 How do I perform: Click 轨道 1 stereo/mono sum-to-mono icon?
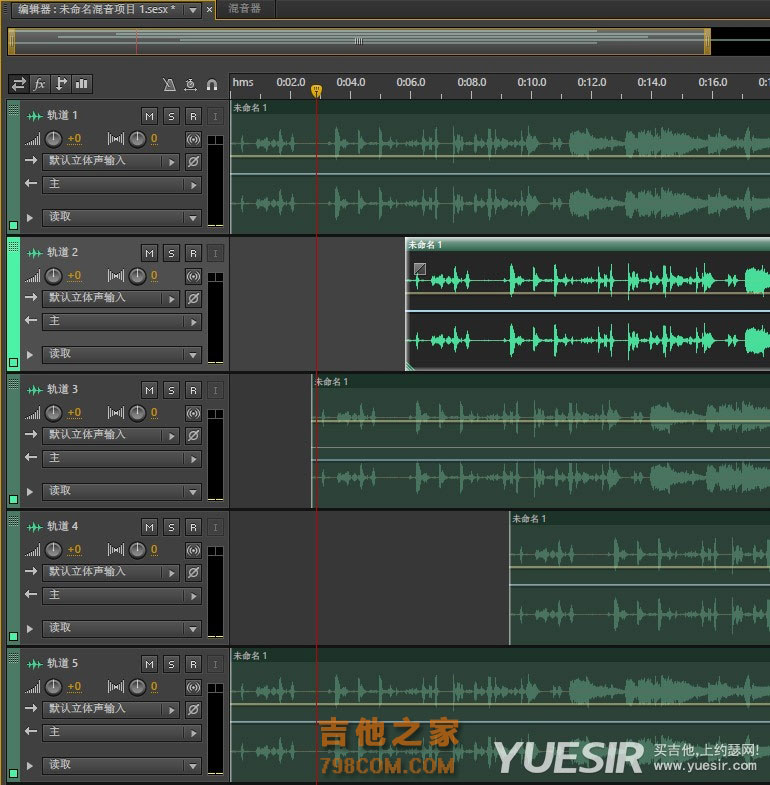(193, 139)
